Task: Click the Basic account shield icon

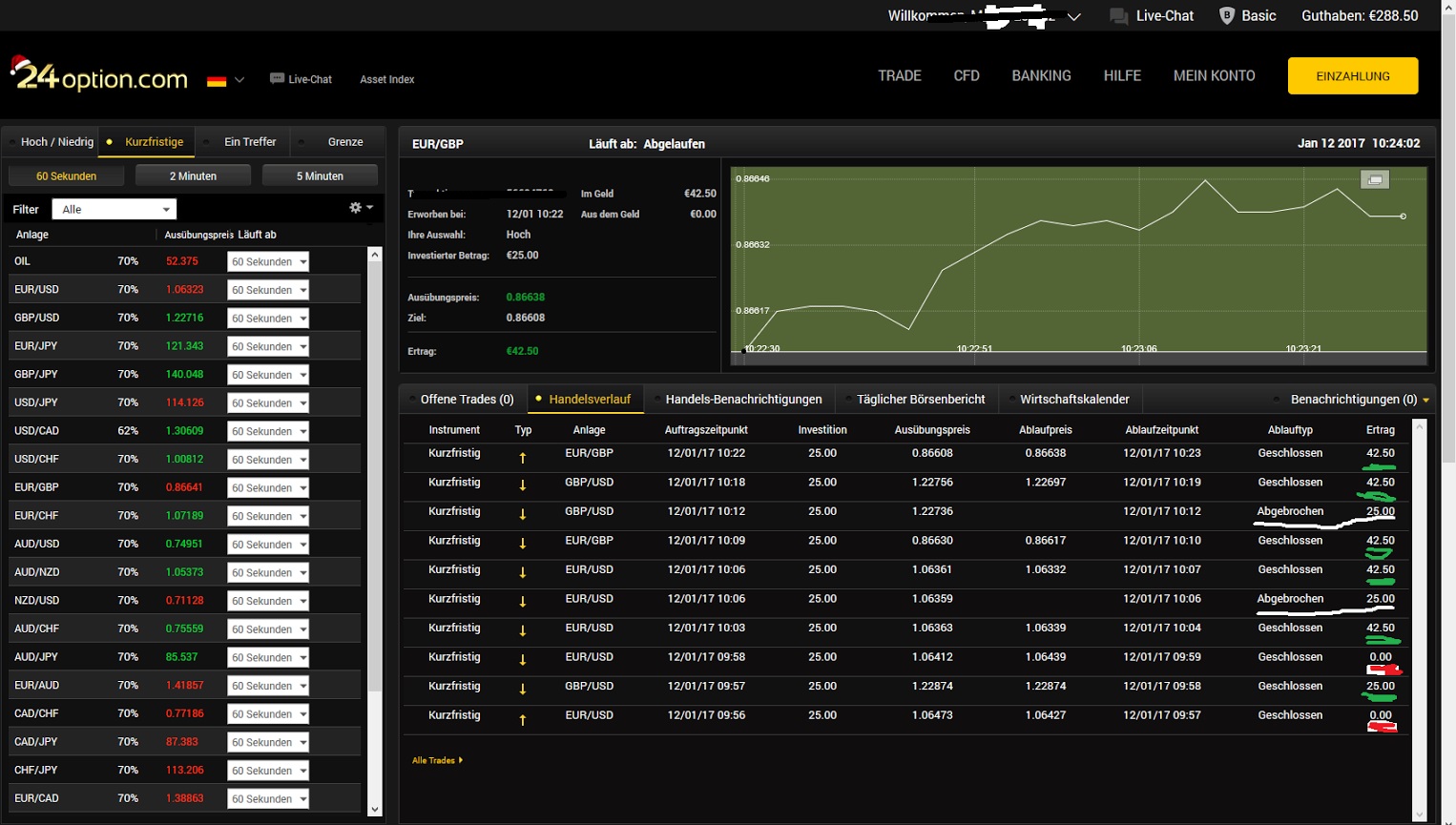Action: (1227, 16)
